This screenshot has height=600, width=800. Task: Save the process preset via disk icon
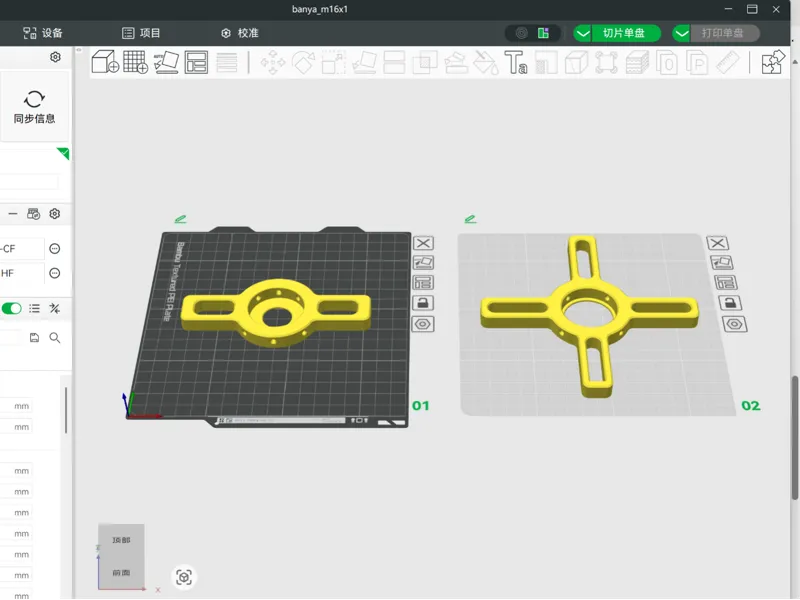click(x=34, y=338)
